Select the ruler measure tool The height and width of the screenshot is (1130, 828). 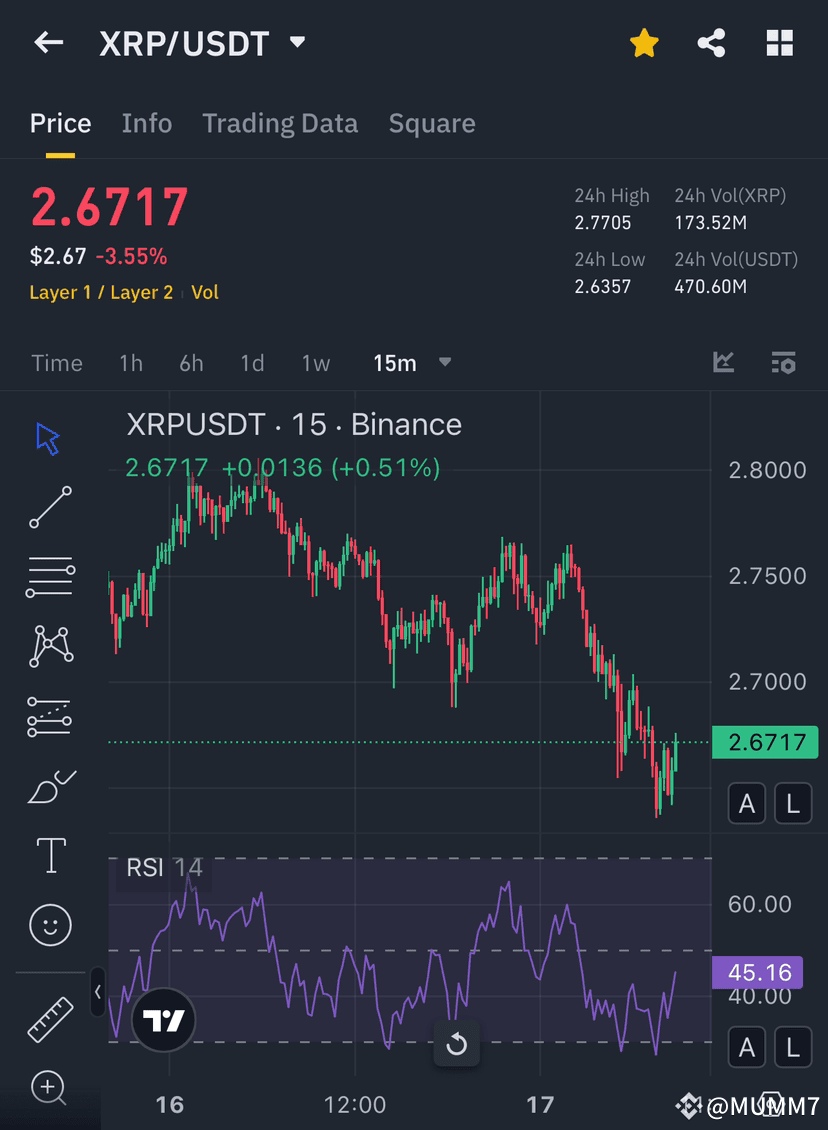(x=50, y=1019)
